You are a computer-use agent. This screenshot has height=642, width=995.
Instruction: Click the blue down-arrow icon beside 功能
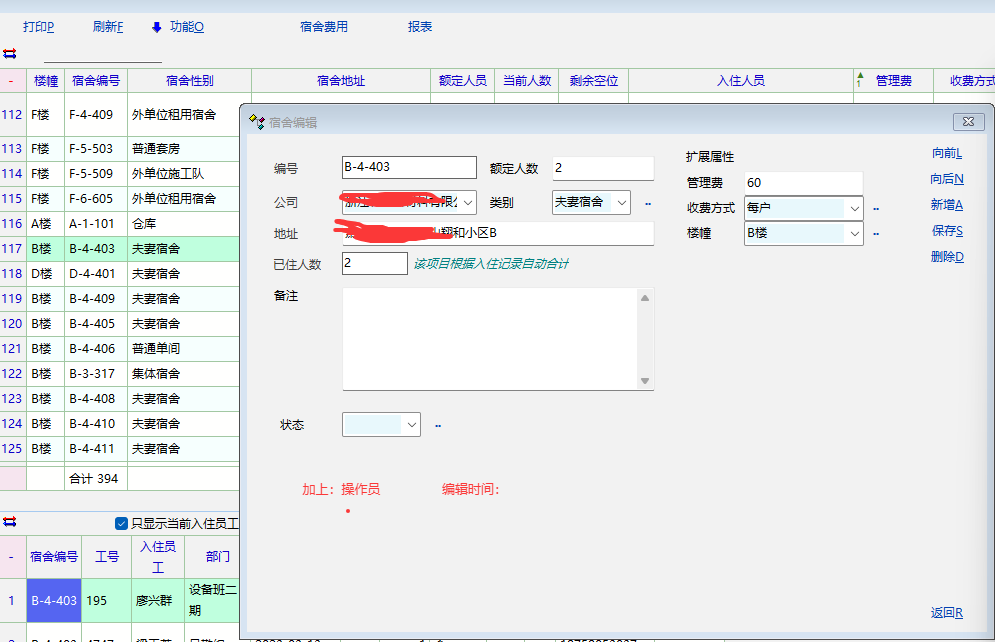157,27
